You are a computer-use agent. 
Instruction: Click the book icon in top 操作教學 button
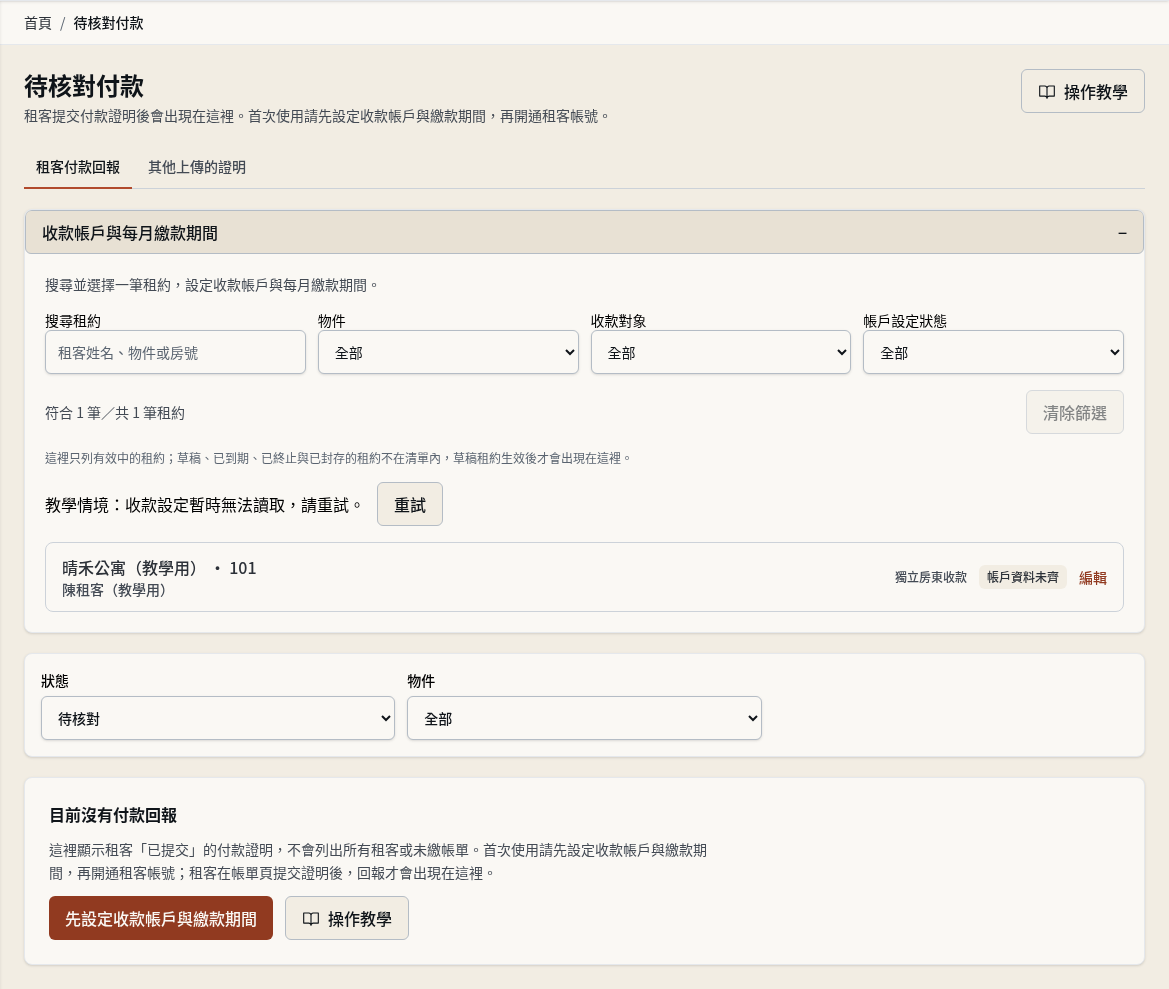pos(1047,92)
